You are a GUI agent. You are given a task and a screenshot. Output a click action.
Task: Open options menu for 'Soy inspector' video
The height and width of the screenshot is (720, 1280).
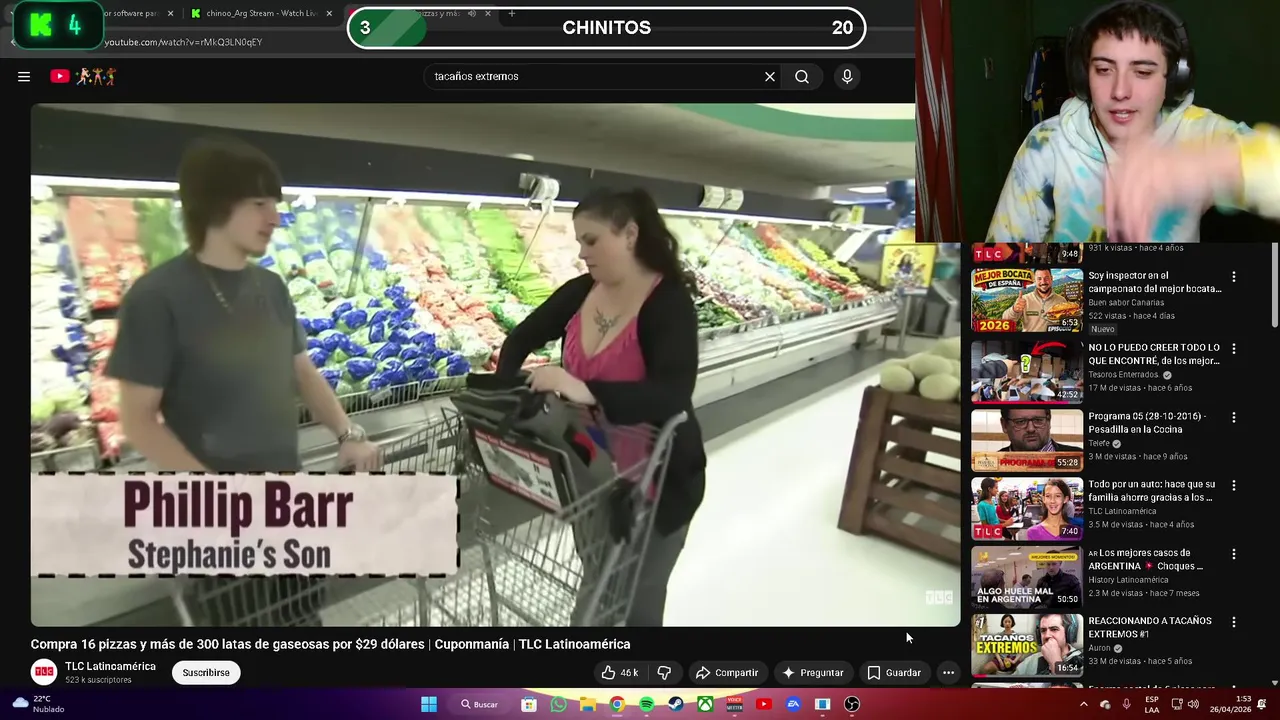point(1233,277)
